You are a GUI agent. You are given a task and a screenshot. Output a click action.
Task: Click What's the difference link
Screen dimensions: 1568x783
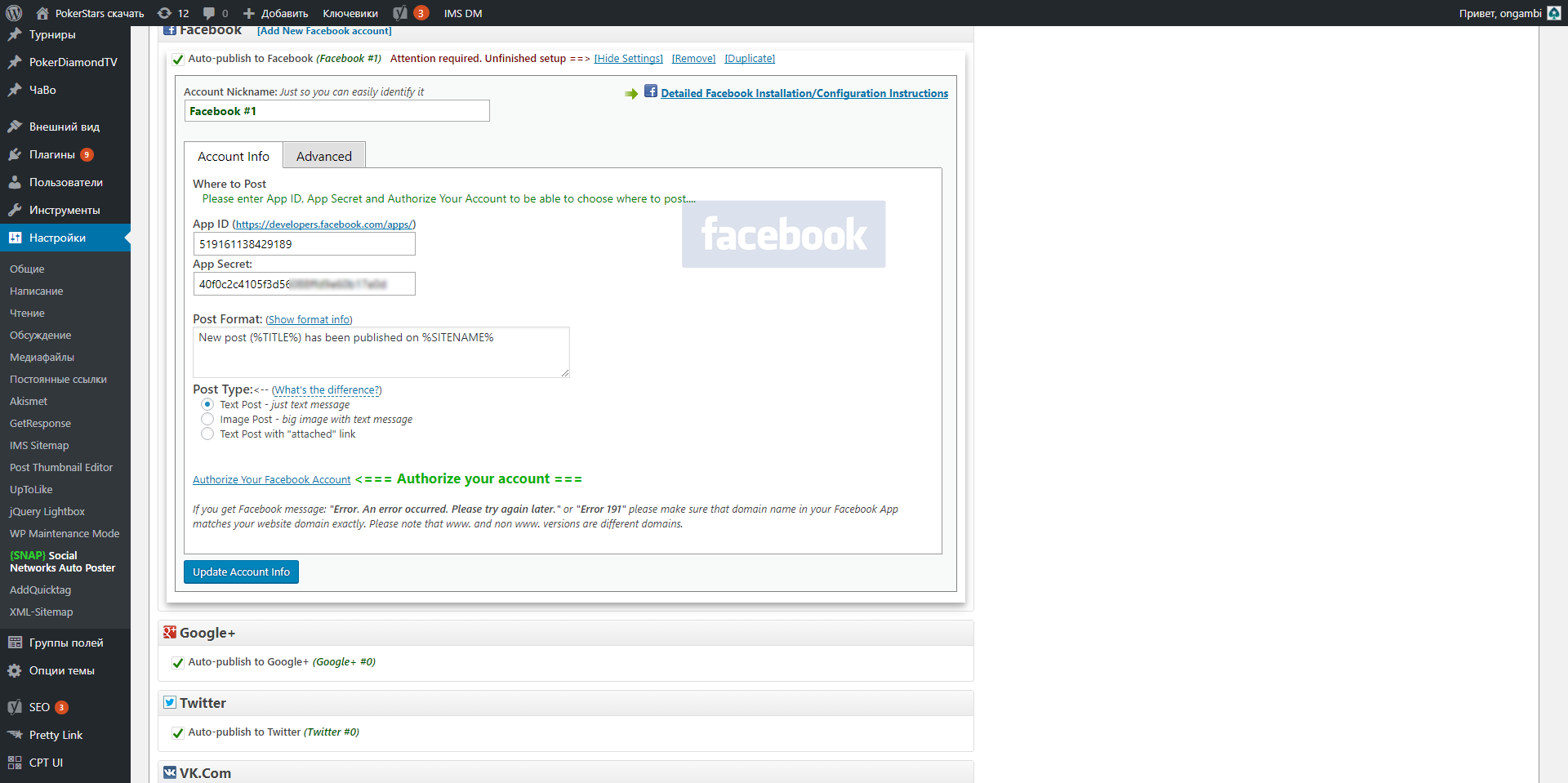pyautogui.click(x=327, y=390)
